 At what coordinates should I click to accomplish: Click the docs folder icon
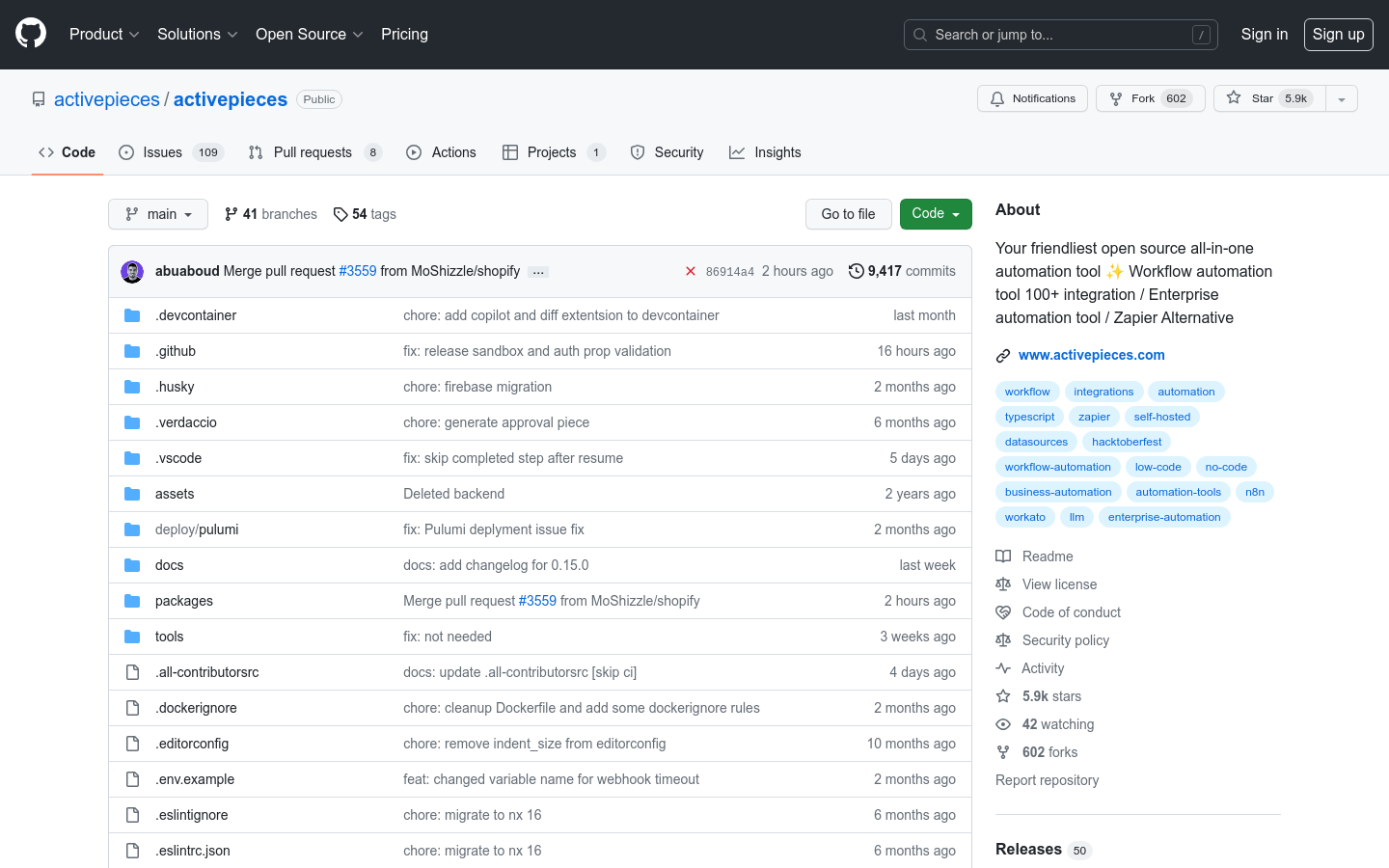[x=132, y=565]
